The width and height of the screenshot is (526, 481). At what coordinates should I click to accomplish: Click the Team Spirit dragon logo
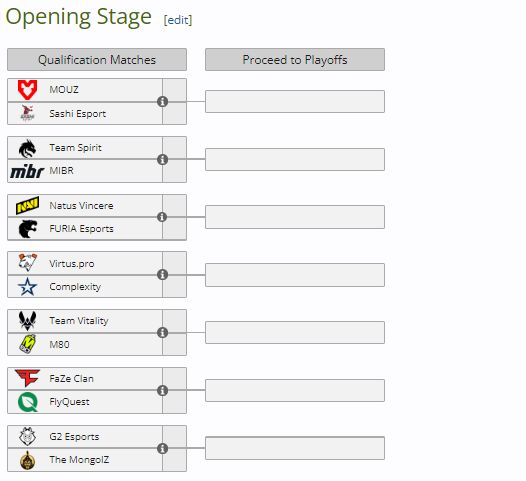pyautogui.click(x=27, y=149)
